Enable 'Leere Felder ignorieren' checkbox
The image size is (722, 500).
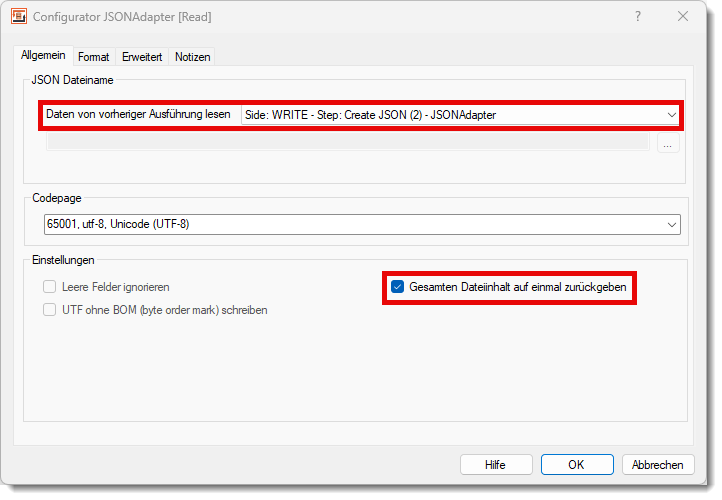[x=49, y=287]
